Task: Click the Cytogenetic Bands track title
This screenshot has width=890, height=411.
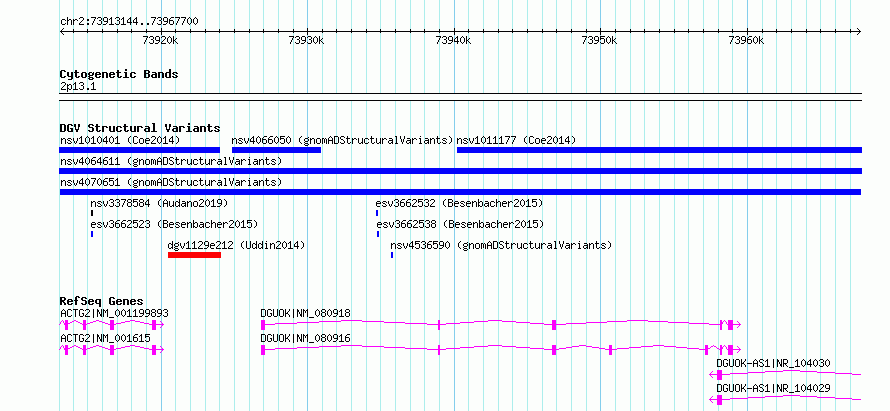Action: coord(119,74)
